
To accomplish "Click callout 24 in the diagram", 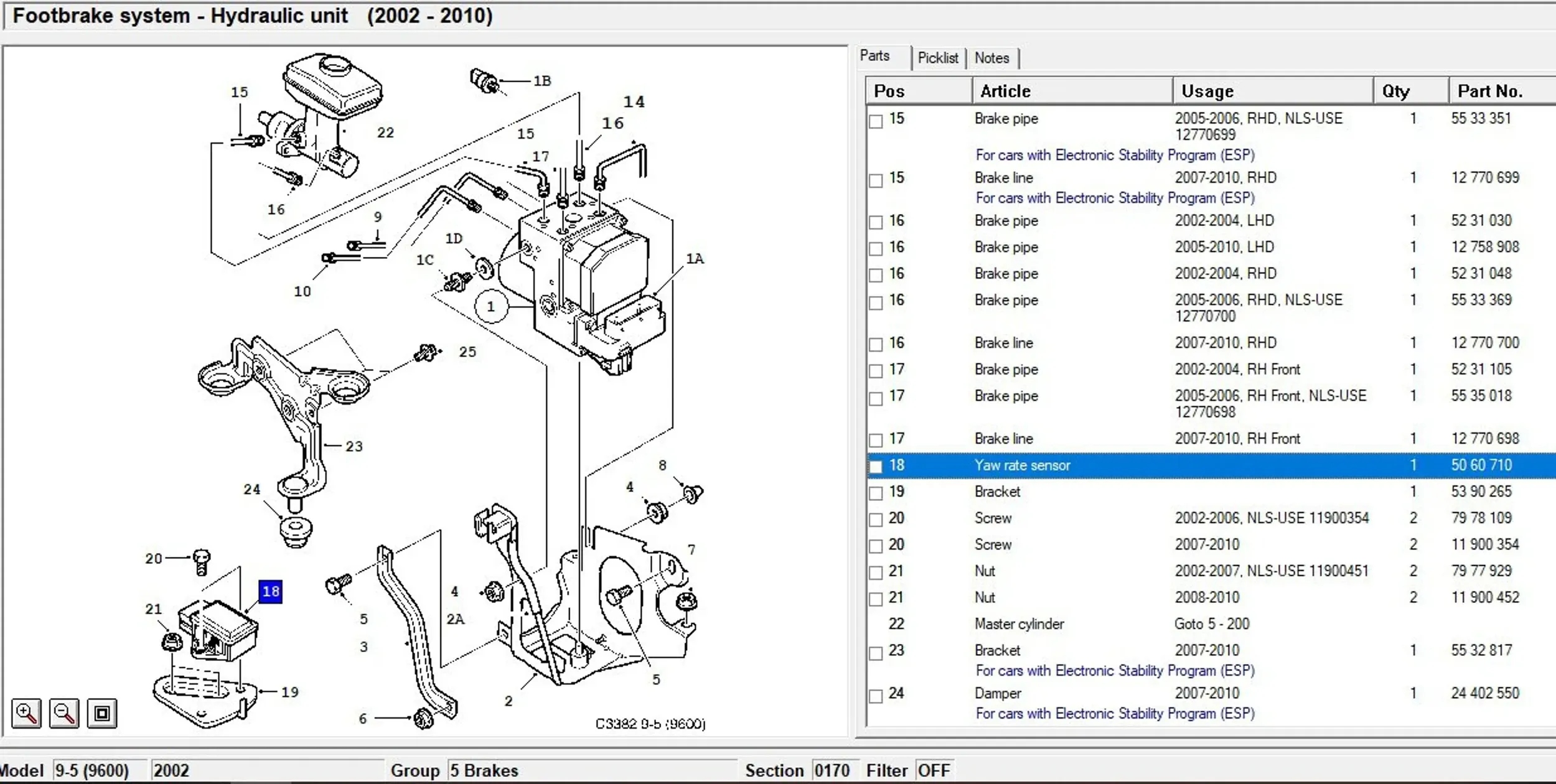I will (x=251, y=490).
